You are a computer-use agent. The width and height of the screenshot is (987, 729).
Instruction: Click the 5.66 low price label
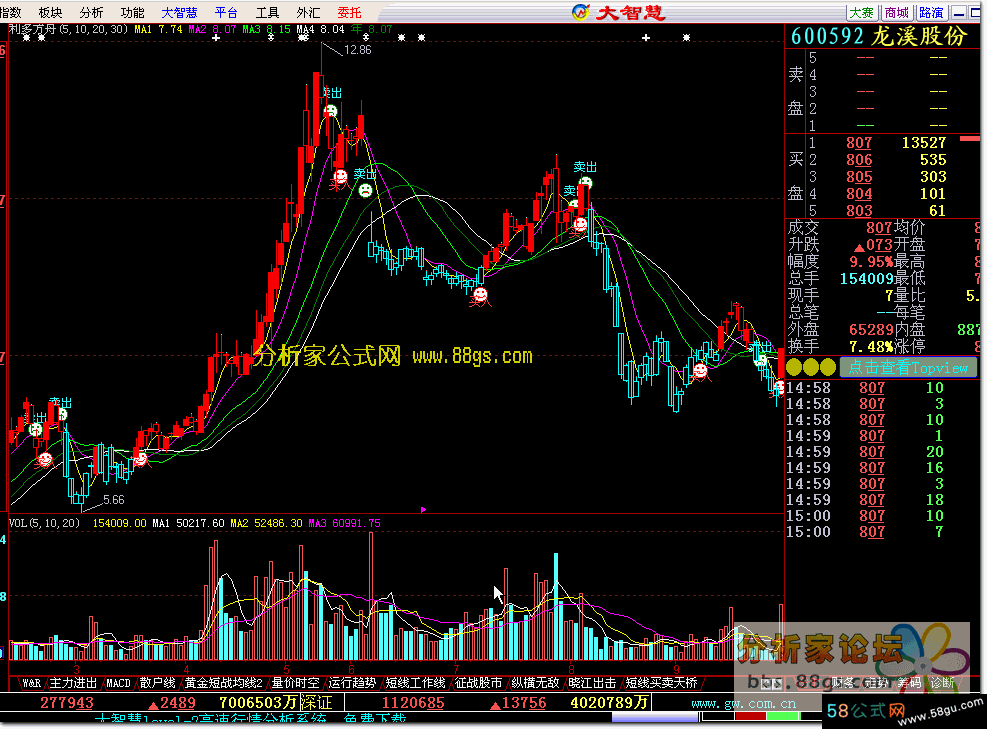tap(114, 500)
